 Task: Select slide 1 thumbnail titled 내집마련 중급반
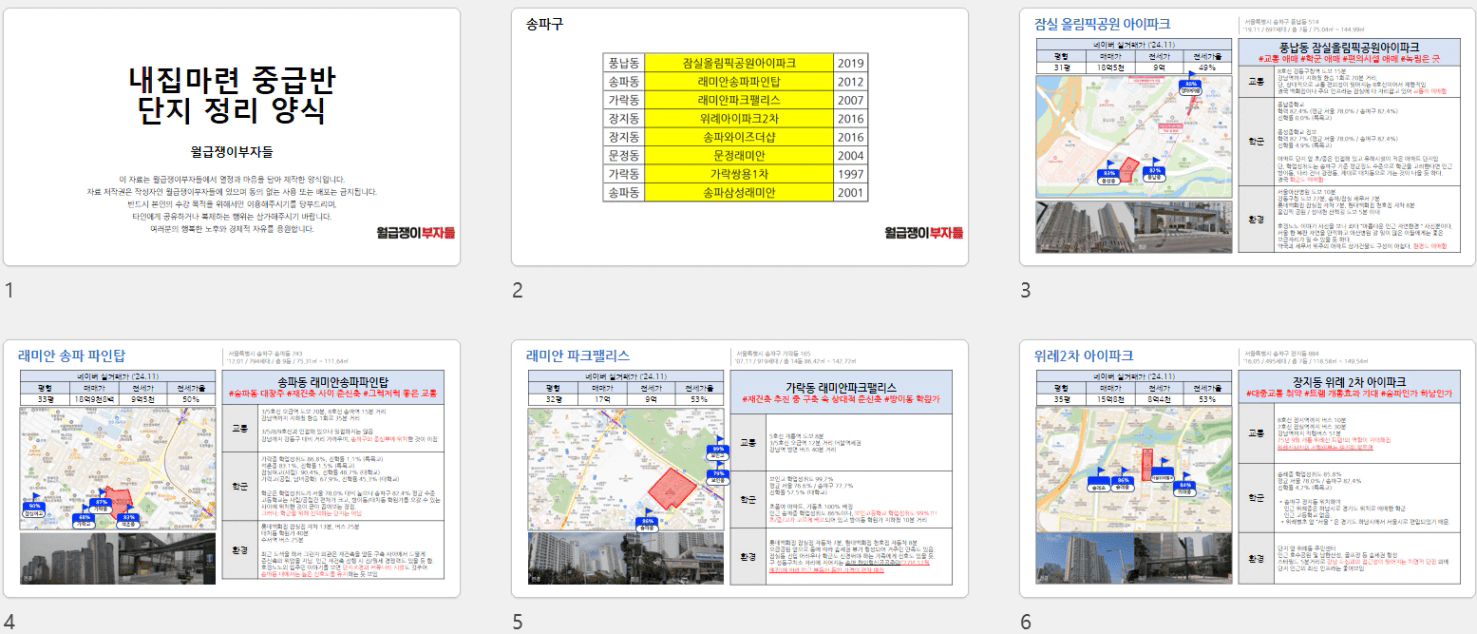pyautogui.click(x=232, y=137)
